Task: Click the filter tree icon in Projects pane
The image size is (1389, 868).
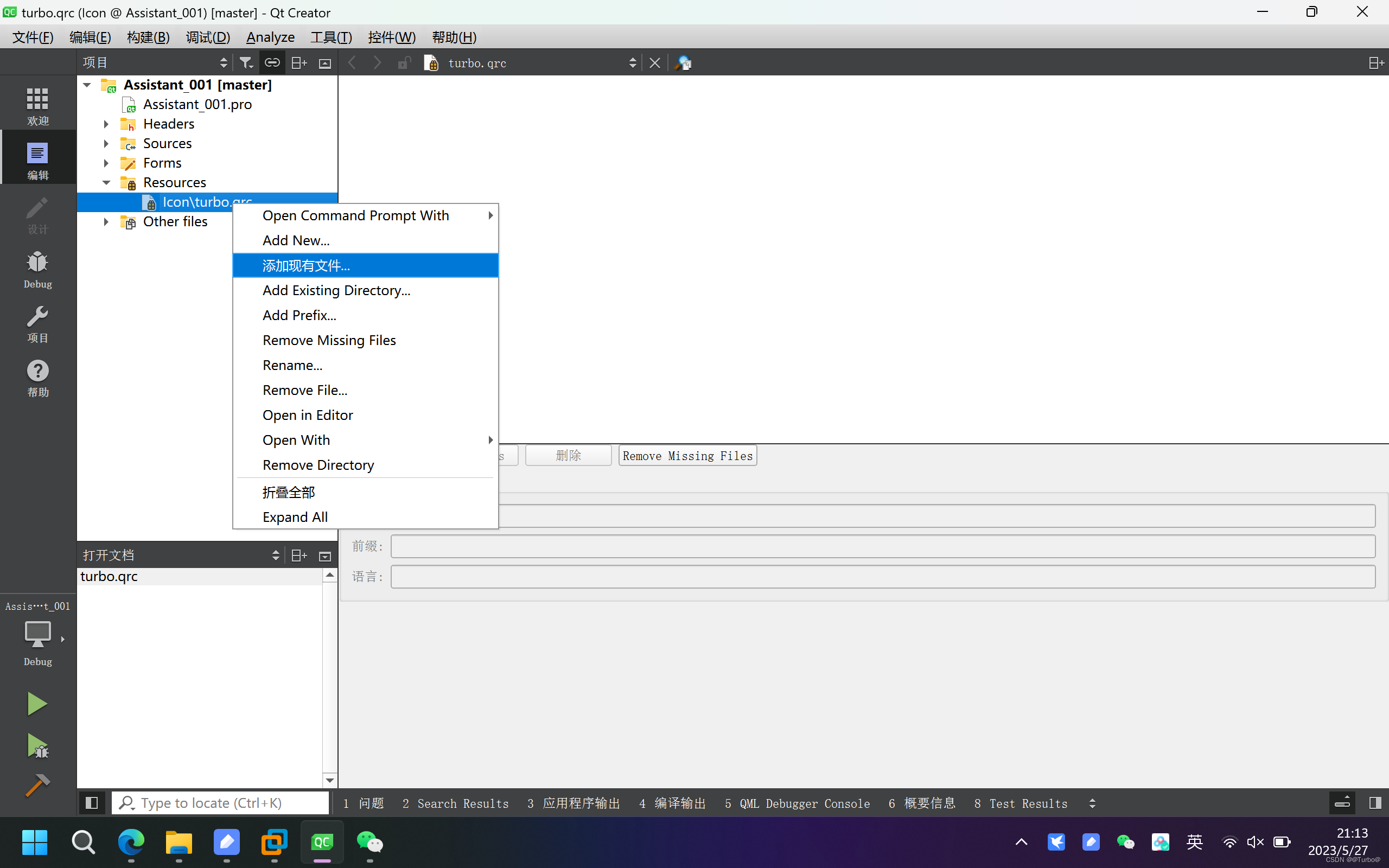Action: coord(246,62)
